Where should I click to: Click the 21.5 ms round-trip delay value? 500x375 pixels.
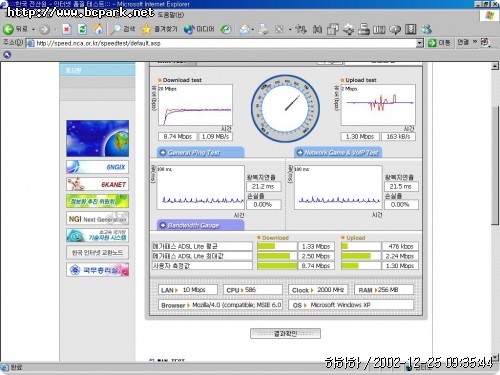click(401, 187)
